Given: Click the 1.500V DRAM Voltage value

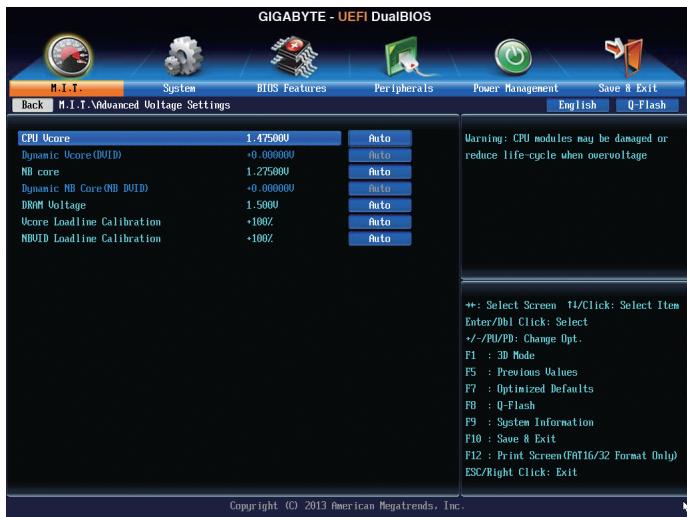Looking at the screenshot, I should tap(262, 205).
